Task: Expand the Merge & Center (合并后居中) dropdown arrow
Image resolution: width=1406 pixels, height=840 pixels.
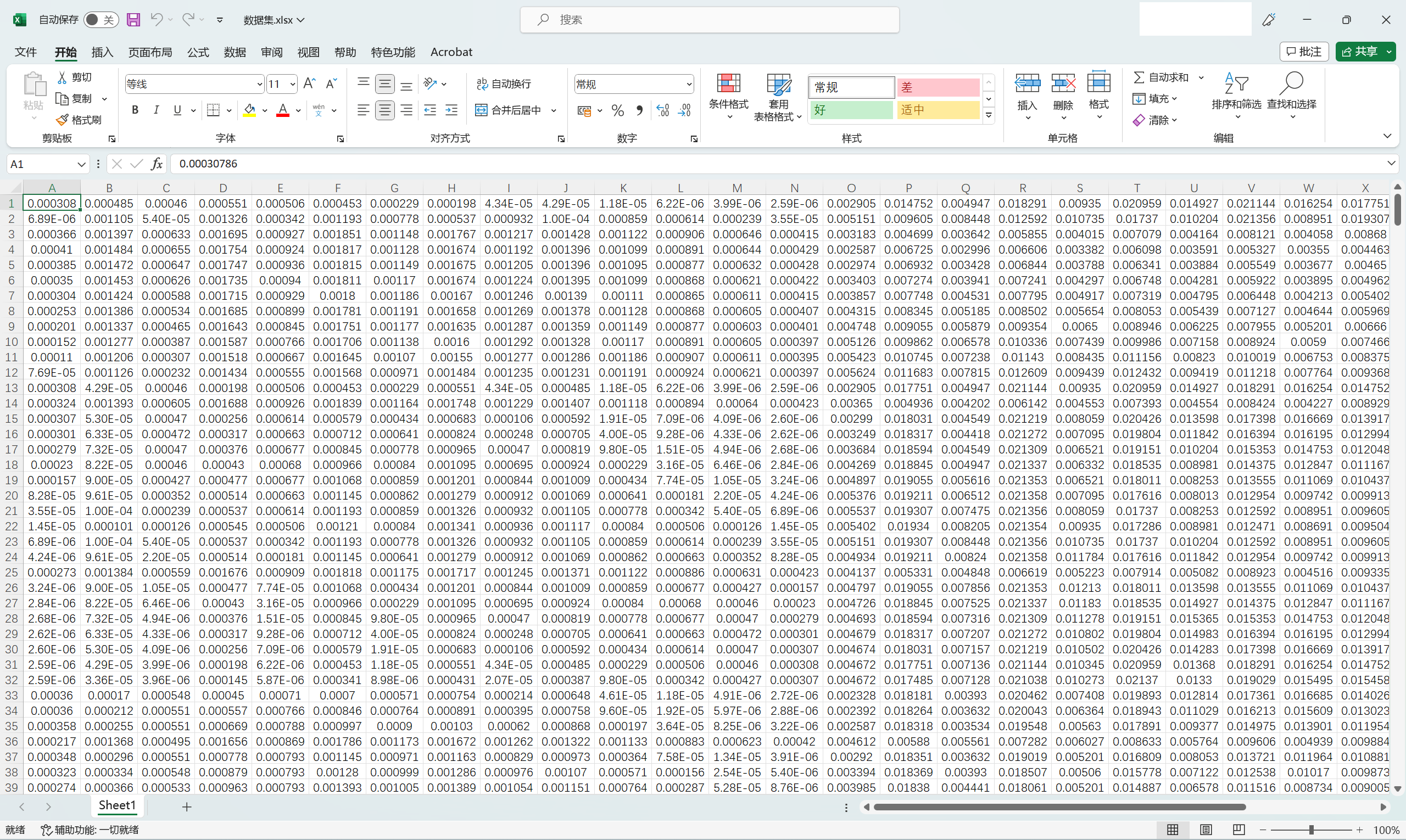Action: (553, 110)
